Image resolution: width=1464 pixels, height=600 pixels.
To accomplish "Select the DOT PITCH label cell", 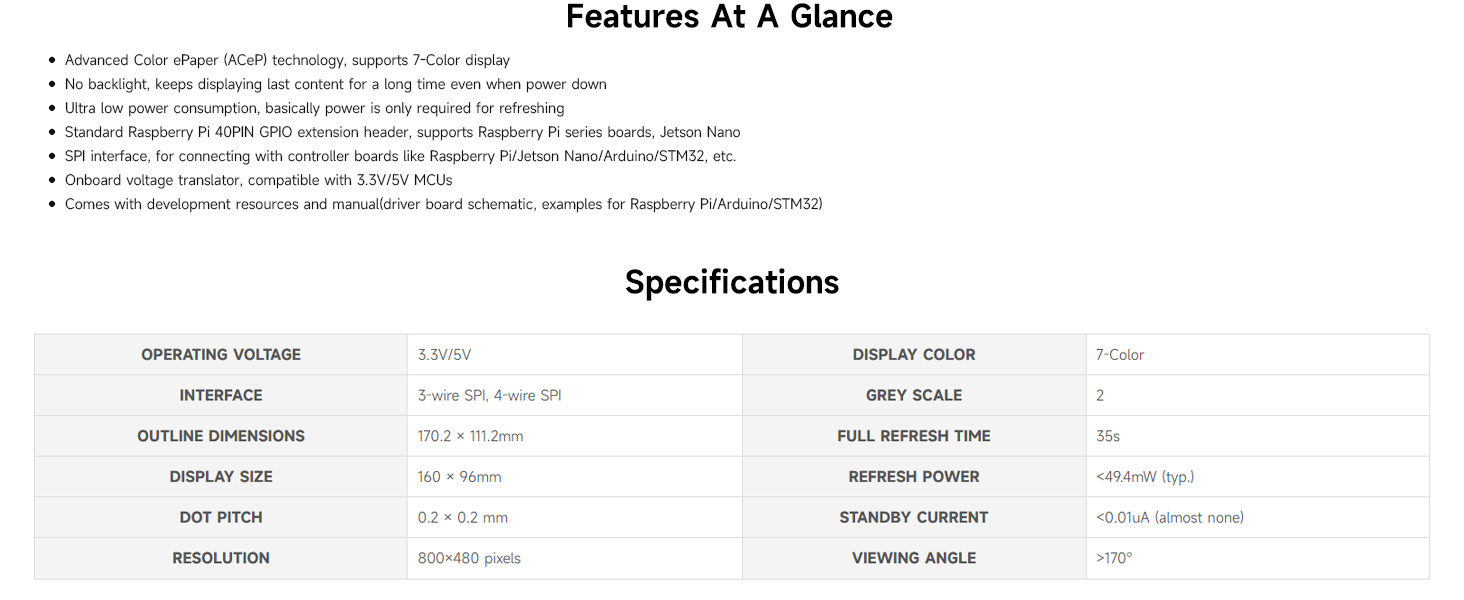I will point(221,518).
